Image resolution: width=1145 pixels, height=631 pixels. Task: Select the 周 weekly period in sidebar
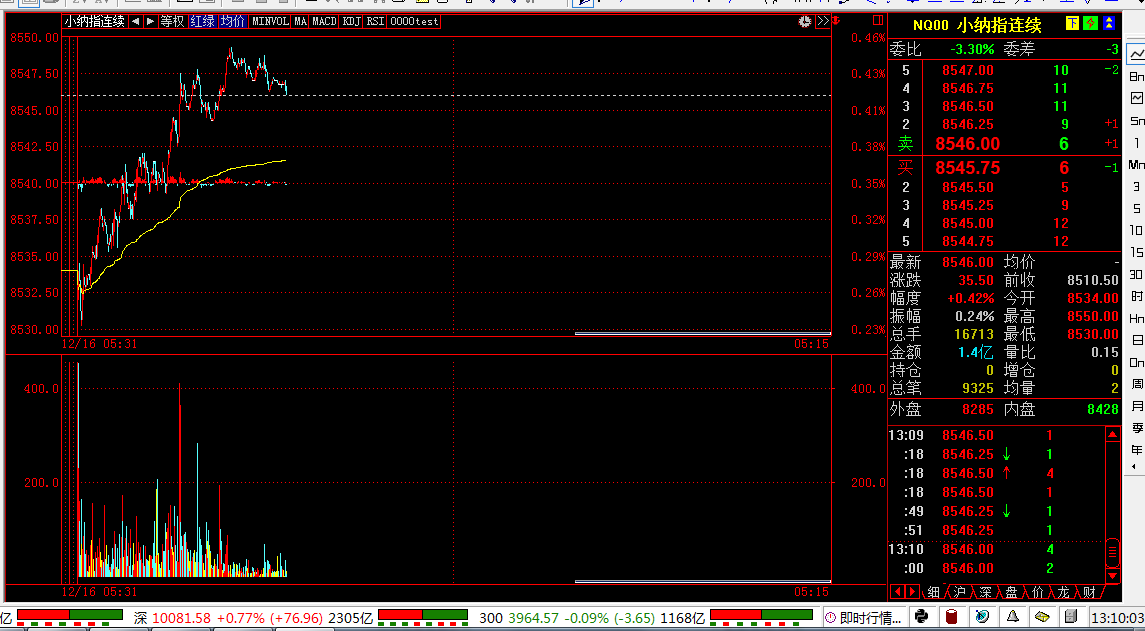tap(1137, 383)
